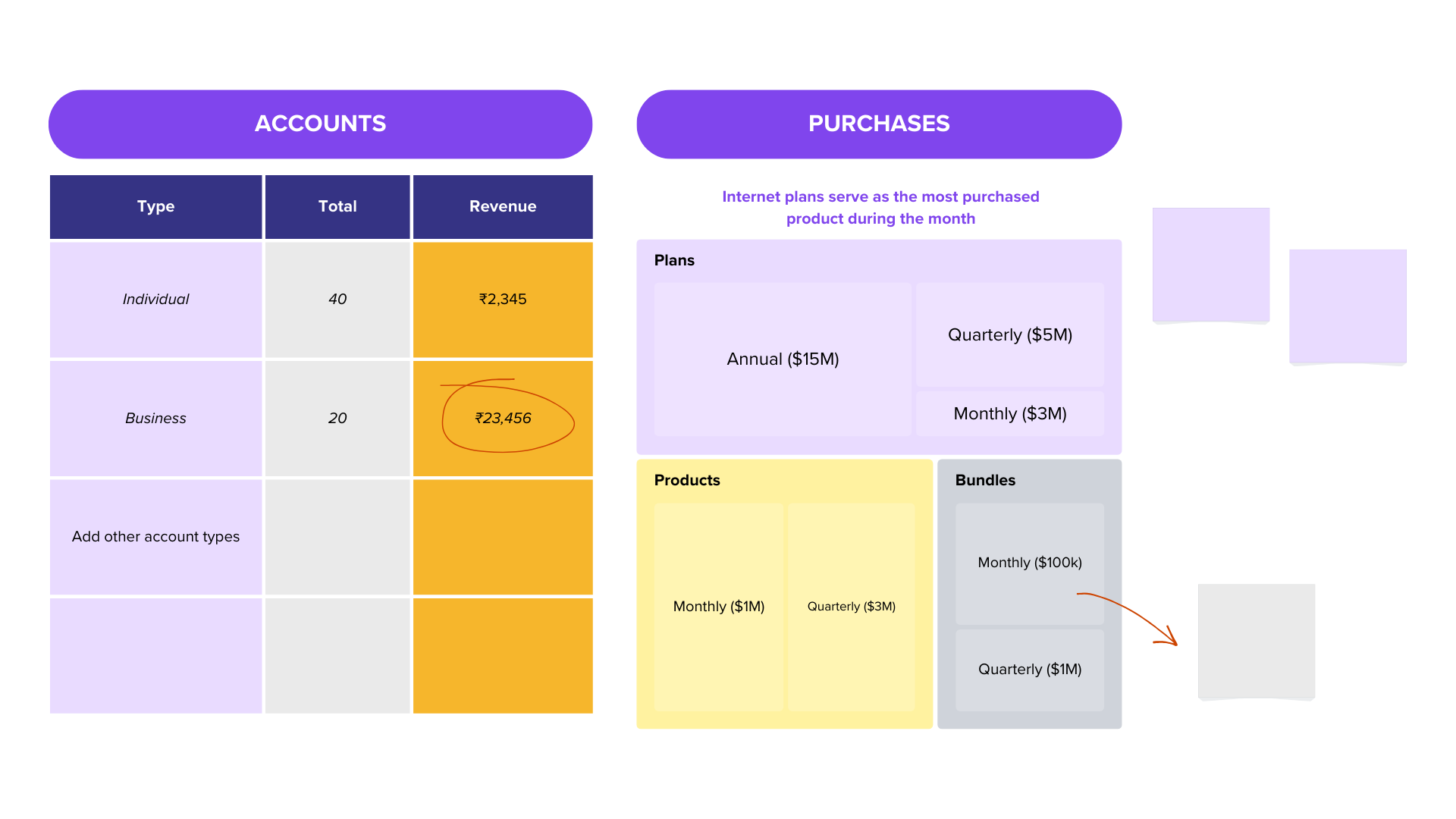The width and height of the screenshot is (1456, 819).
Task: Select the Products Quarterly ($3M) block
Action: (x=851, y=606)
